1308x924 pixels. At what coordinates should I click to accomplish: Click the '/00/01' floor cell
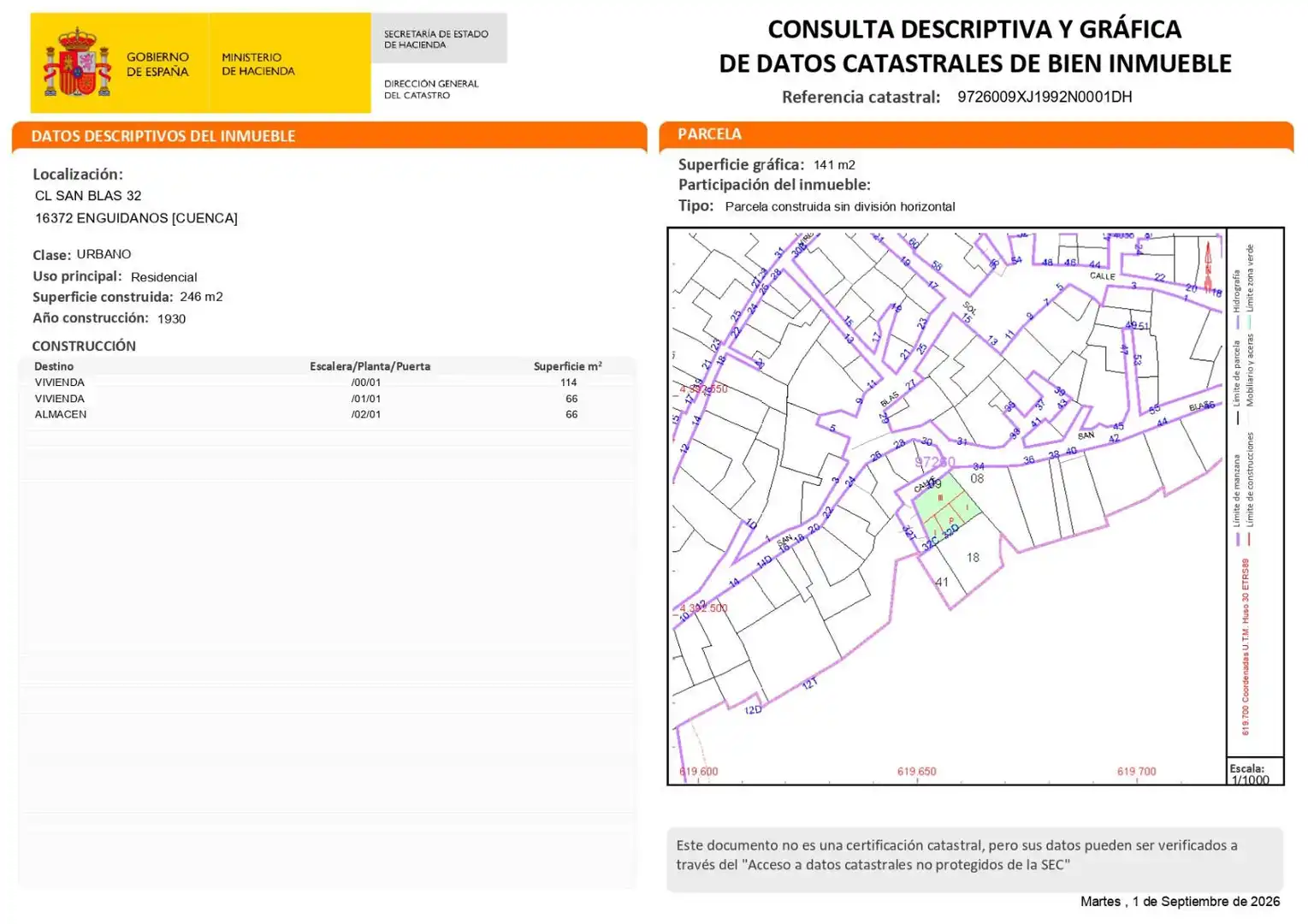(366, 382)
